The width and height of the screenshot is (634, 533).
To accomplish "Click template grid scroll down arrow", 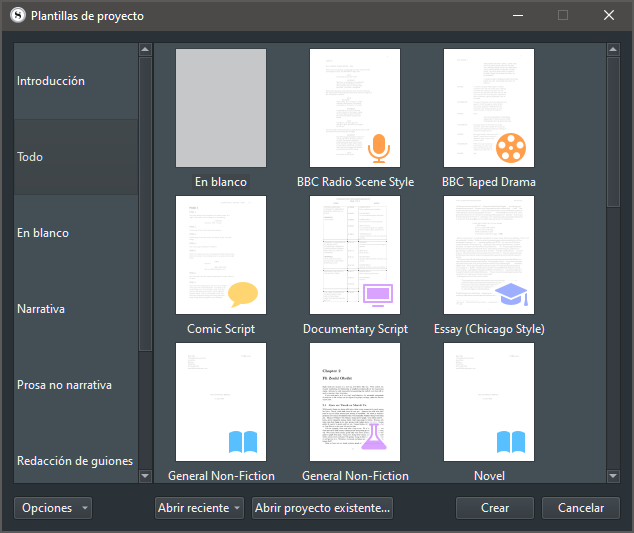I will (613, 476).
